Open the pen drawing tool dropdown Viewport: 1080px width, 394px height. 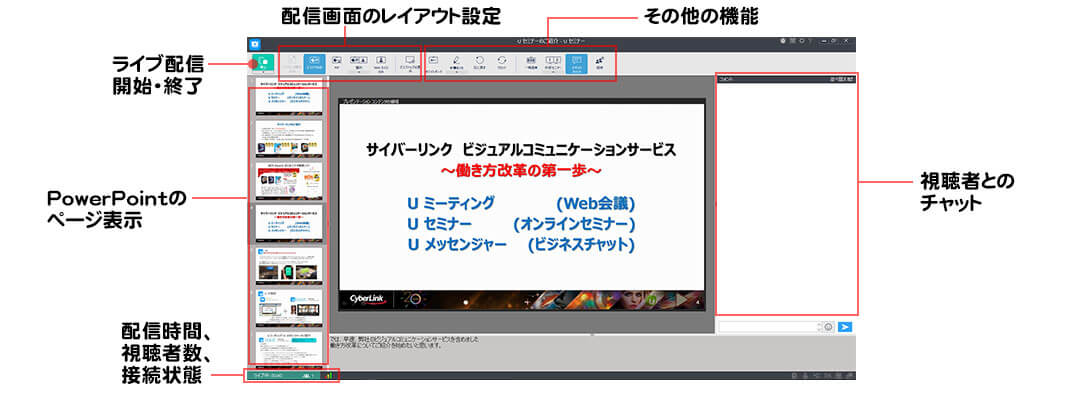(457, 63)
